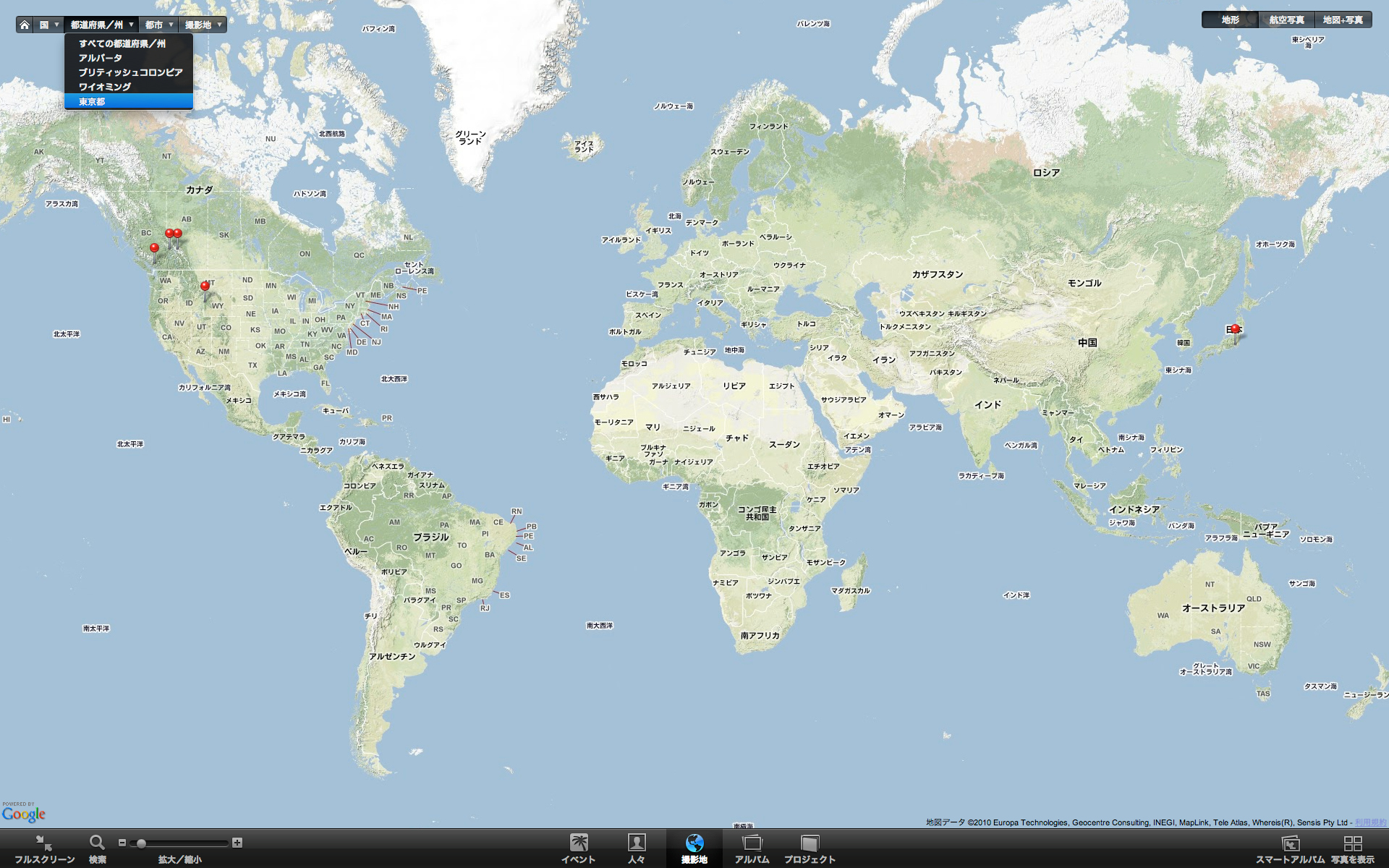Click the 検索 search magnifier icon
Viewport: 1389px width, 868px height.
pos(97,843)
